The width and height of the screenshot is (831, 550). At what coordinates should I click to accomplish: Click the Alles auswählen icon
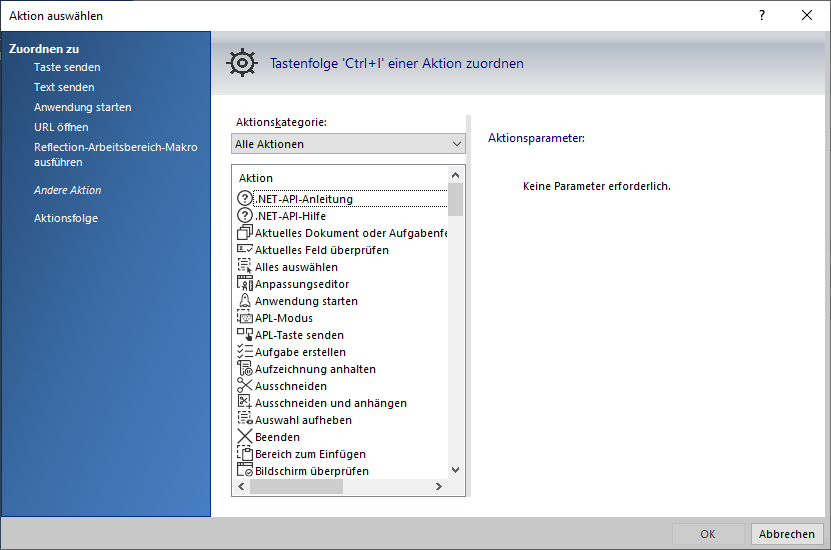(244, 267)
